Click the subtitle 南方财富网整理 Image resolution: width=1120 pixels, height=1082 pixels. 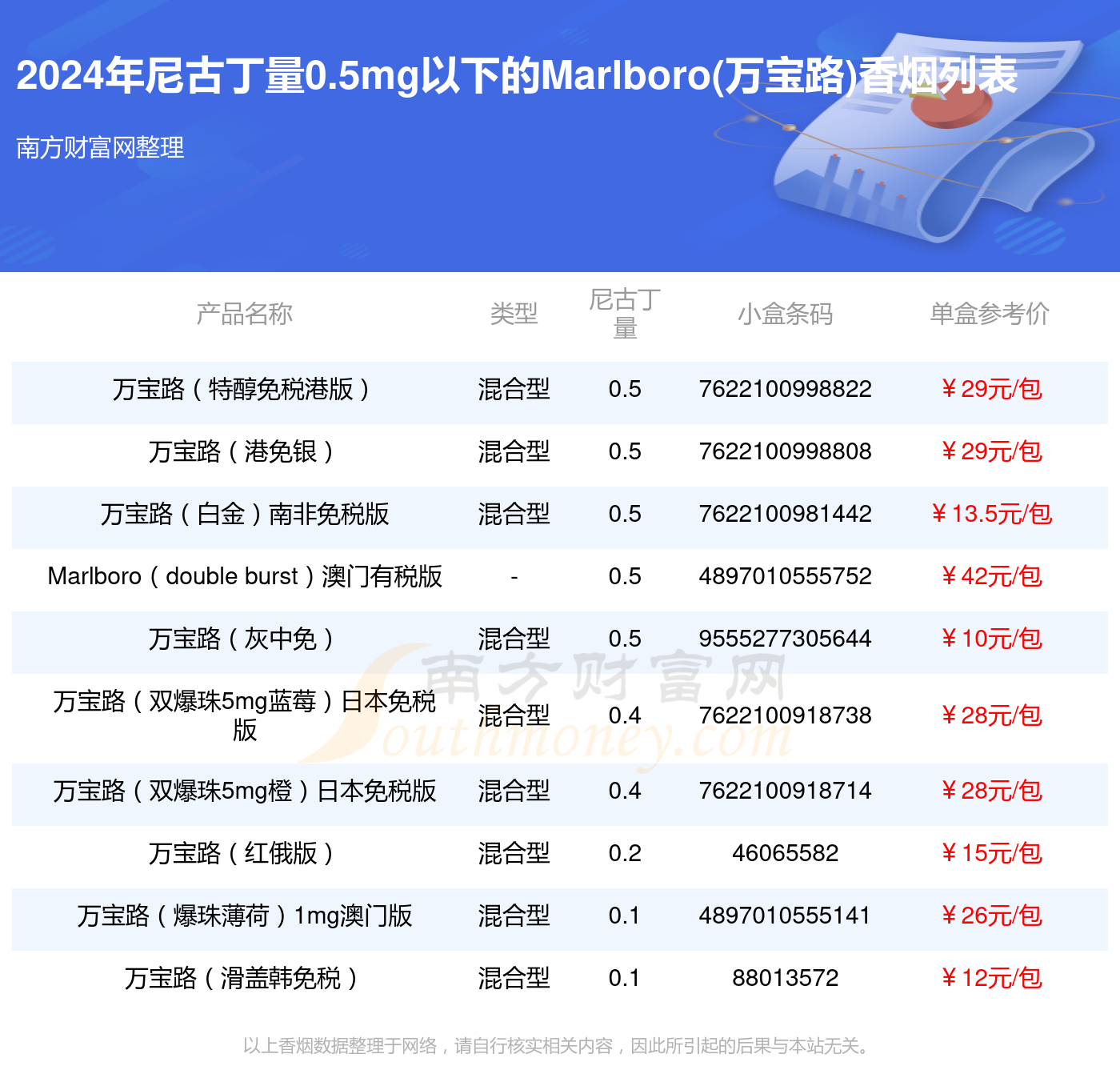click(x=100, y=147)
